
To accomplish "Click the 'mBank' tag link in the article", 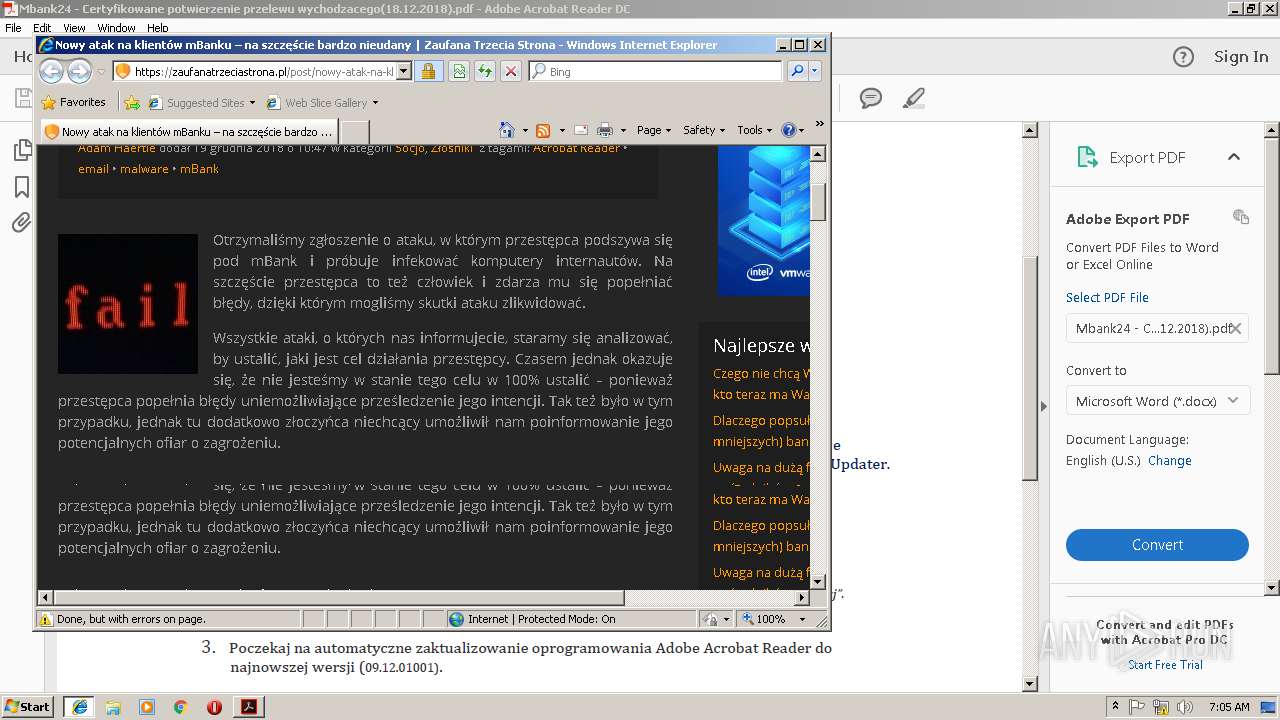I will pos(199,169).
